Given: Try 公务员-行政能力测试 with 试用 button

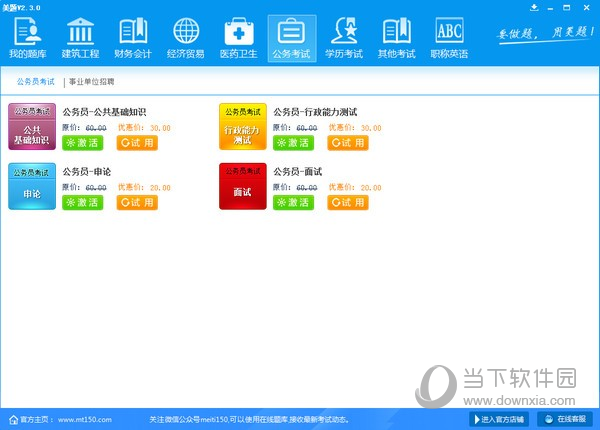Looking at the screenshot, I should [x=348, y=143].
